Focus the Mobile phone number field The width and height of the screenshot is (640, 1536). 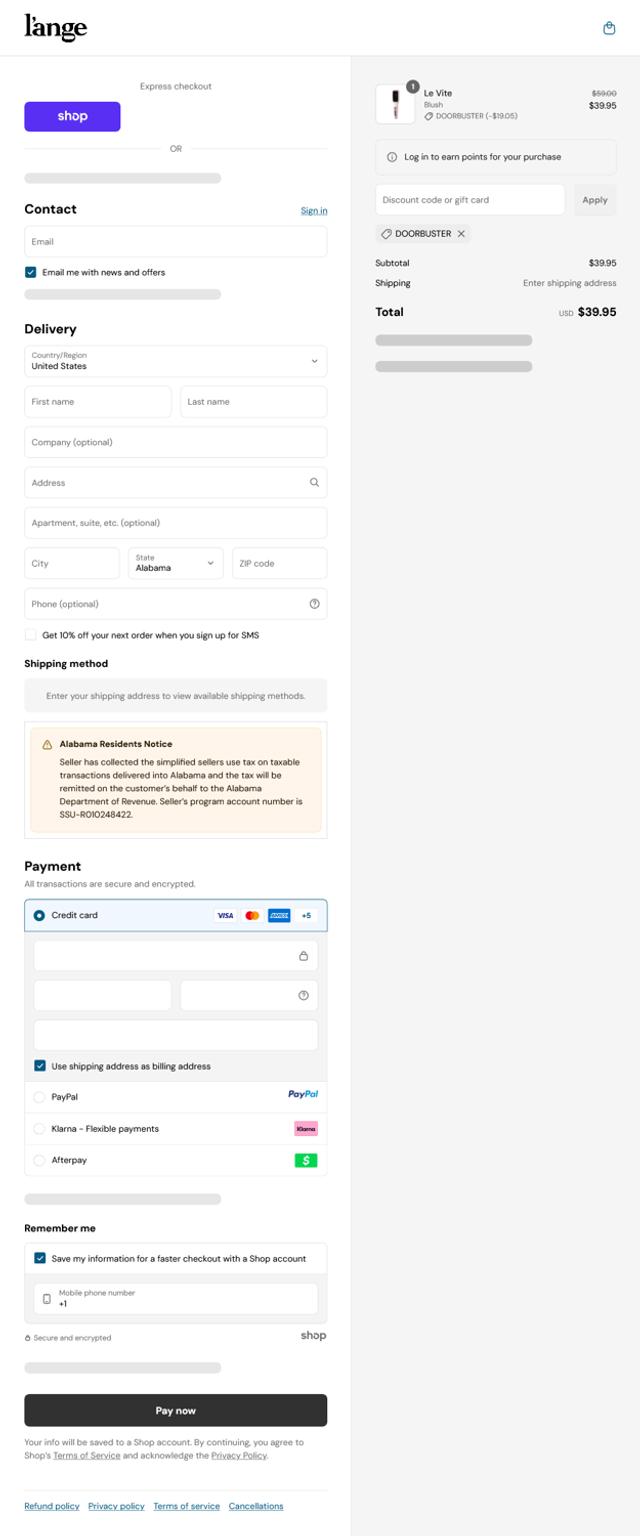coord(176,1299)
